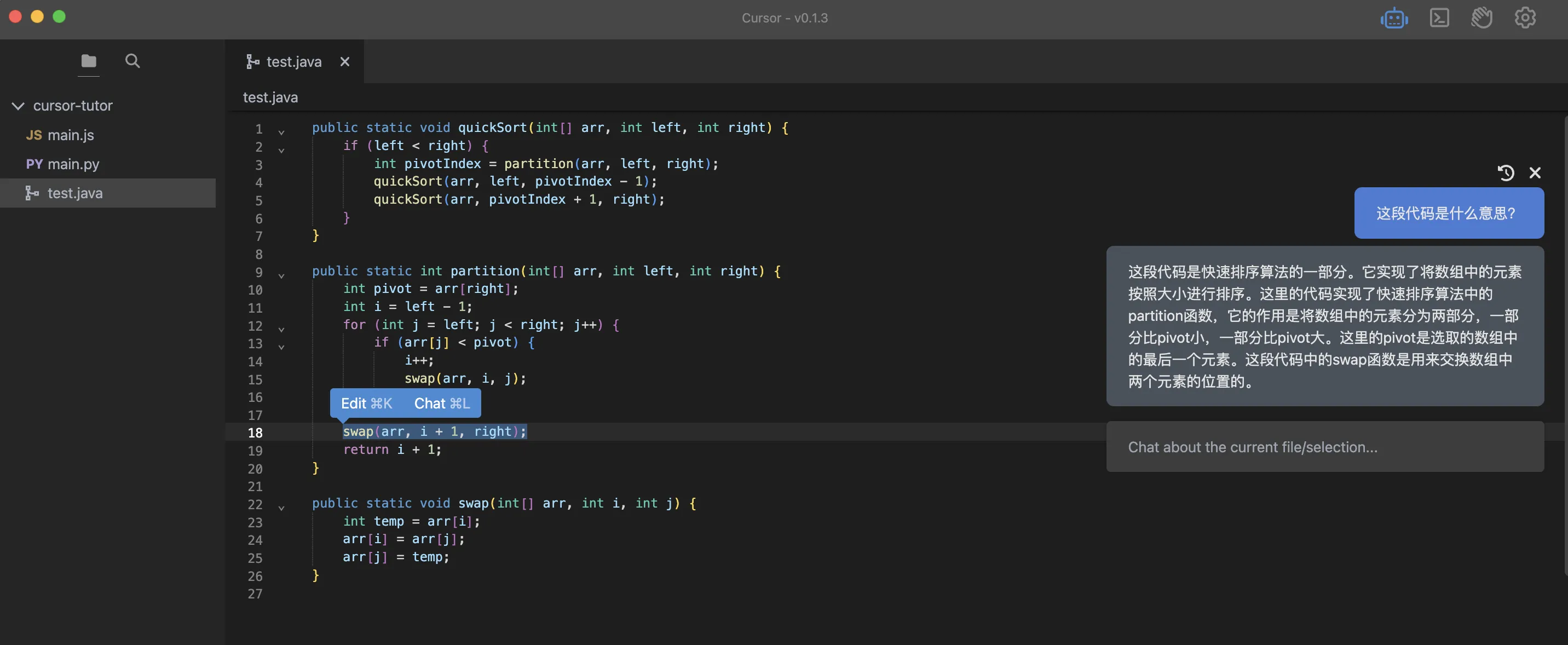Focus the chat about current file input
This screenshot has height=645, width=1568.
pyautogui.click(x=1324, y=447)
